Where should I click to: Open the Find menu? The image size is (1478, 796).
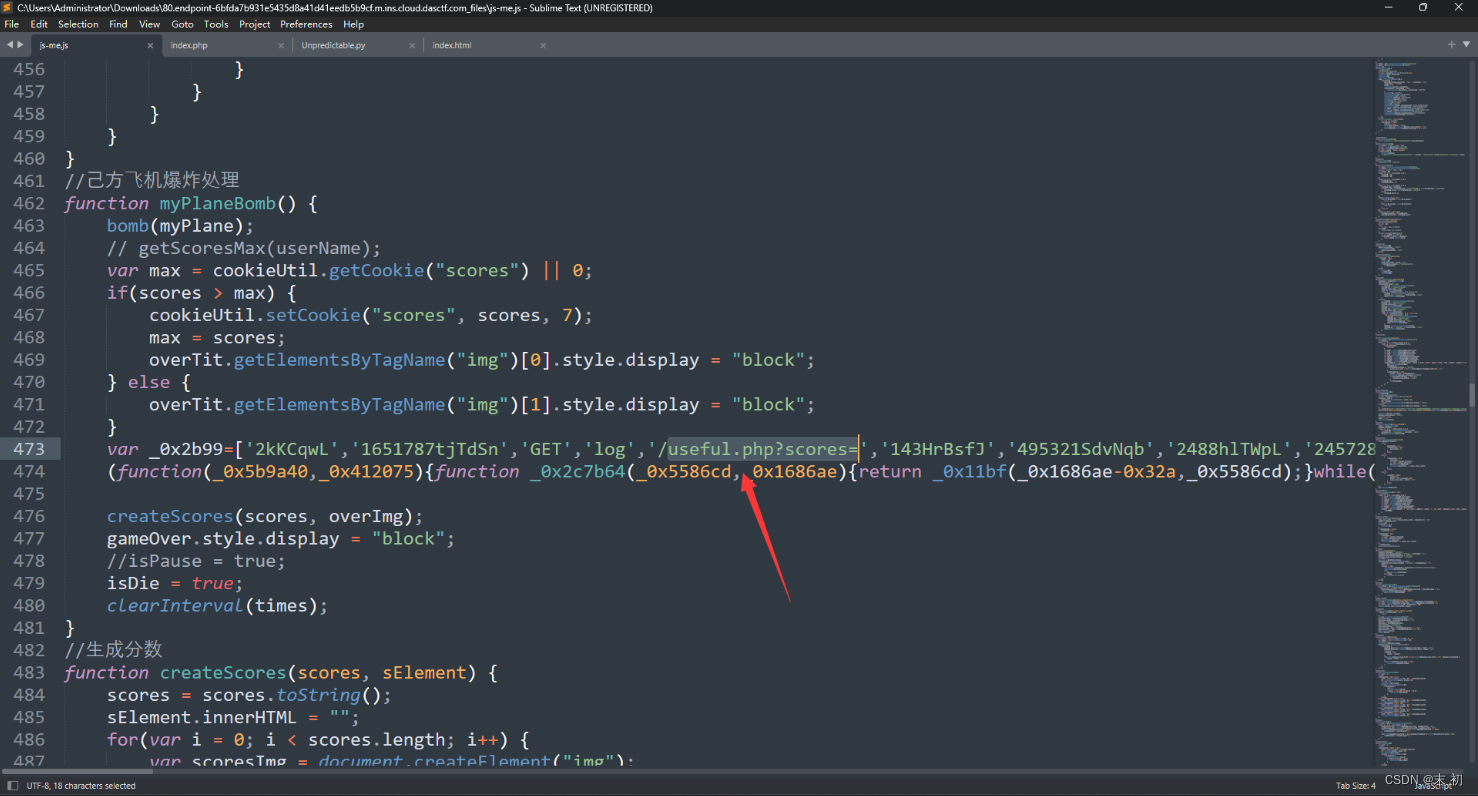(x=118, y=24)
